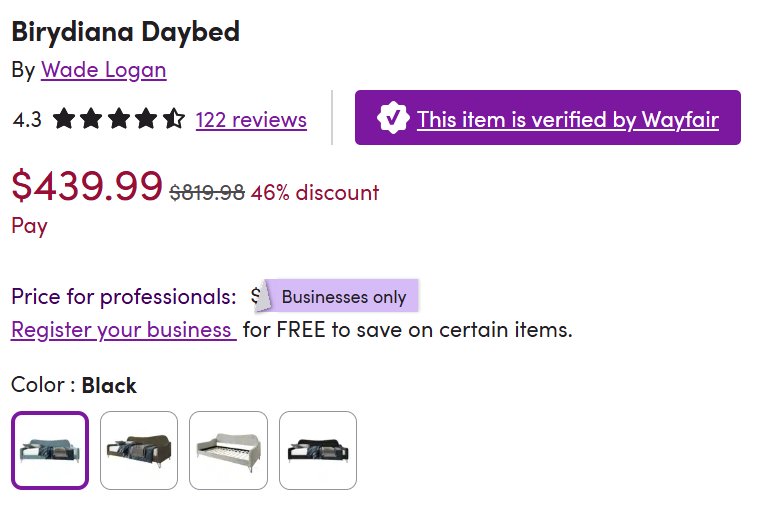Follow the 'Register your business' link
This screenshot has width=766, height=511.
(x=123, y=329)
